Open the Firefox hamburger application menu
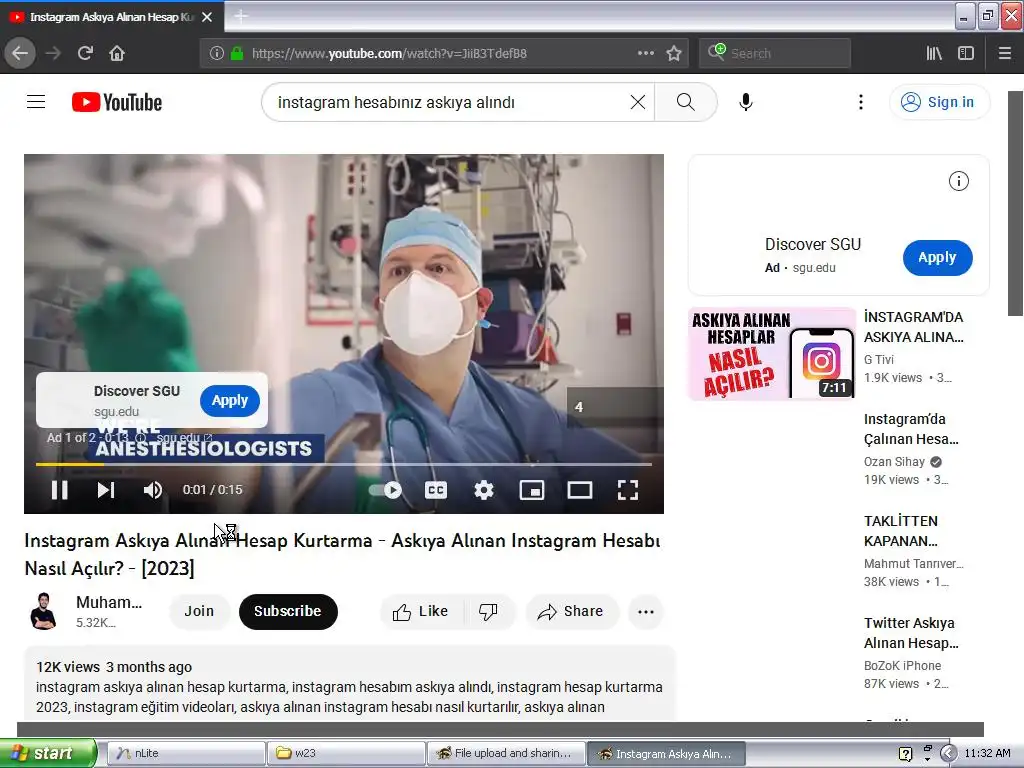1024x768 pixels. [1004, 53]
